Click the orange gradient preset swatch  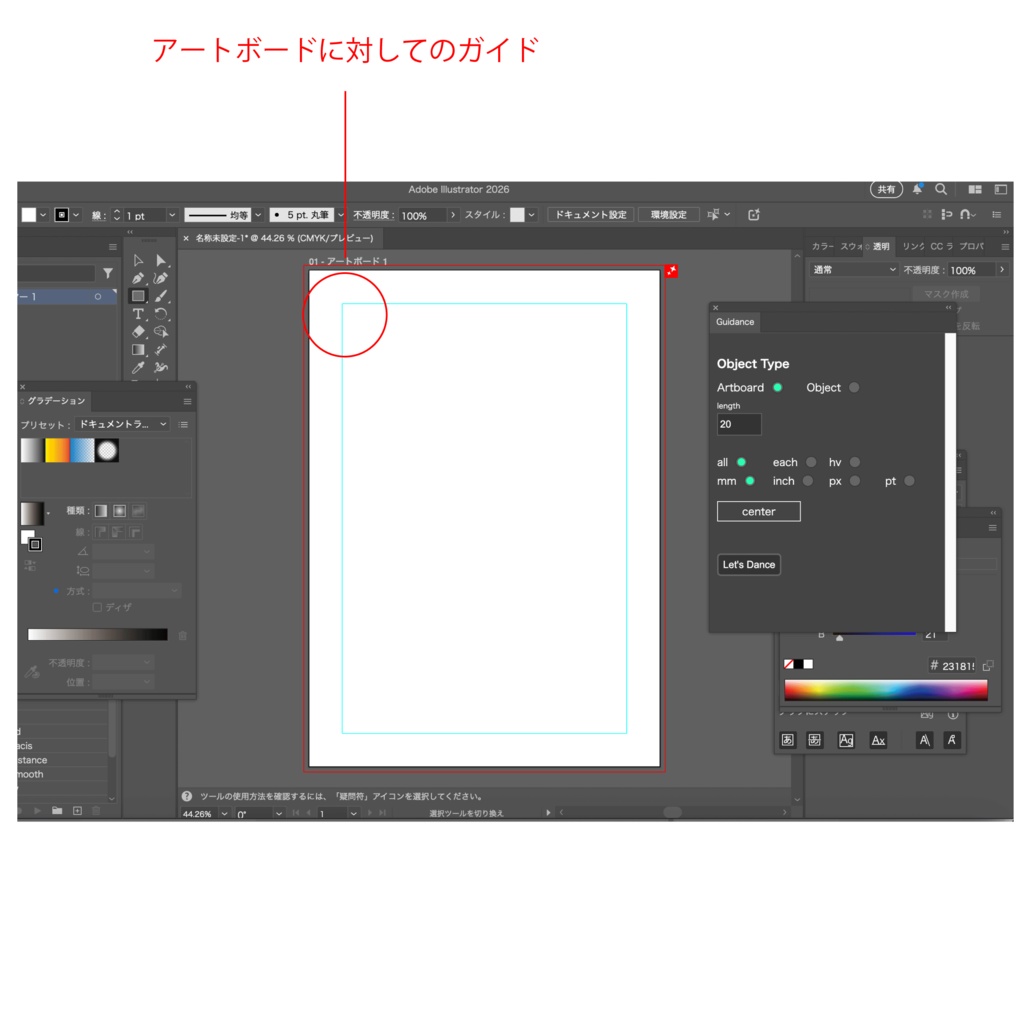(57, 451)
